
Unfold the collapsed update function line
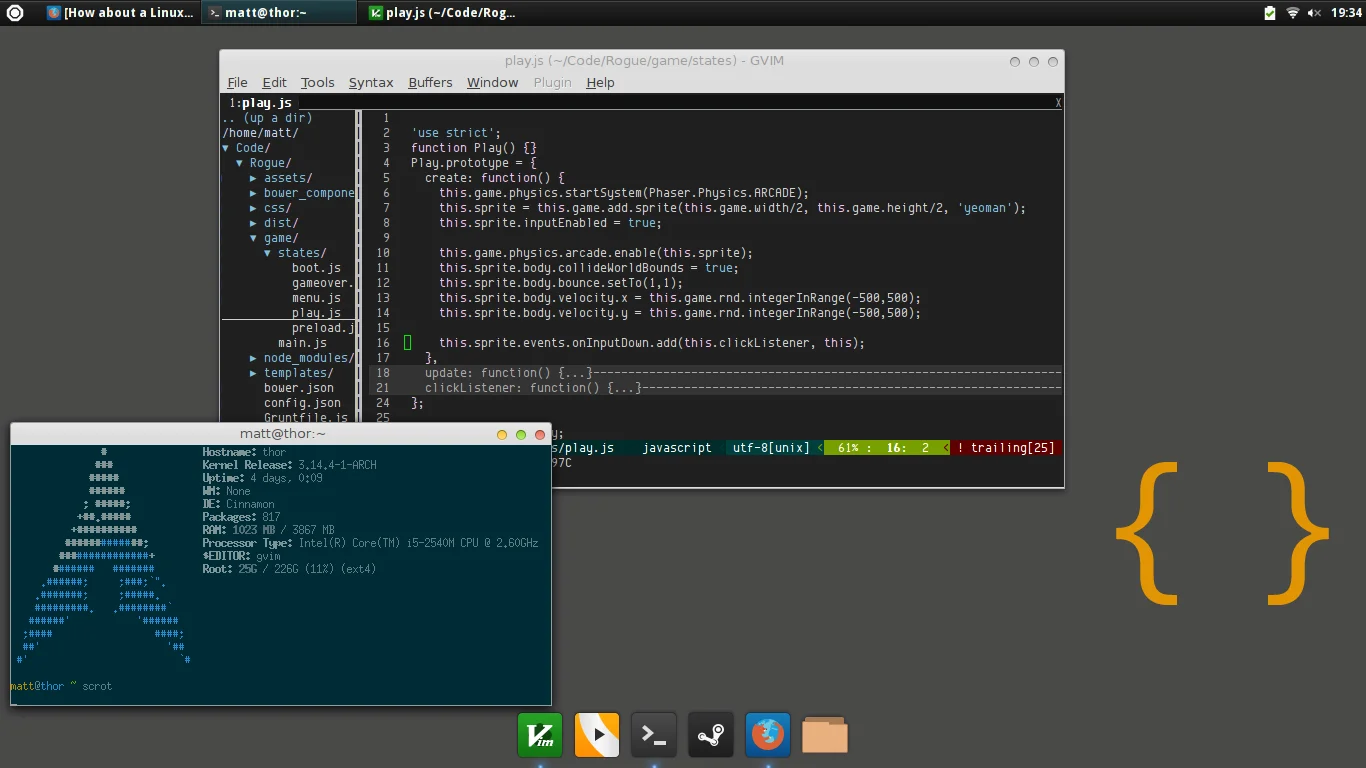(715, 373)
